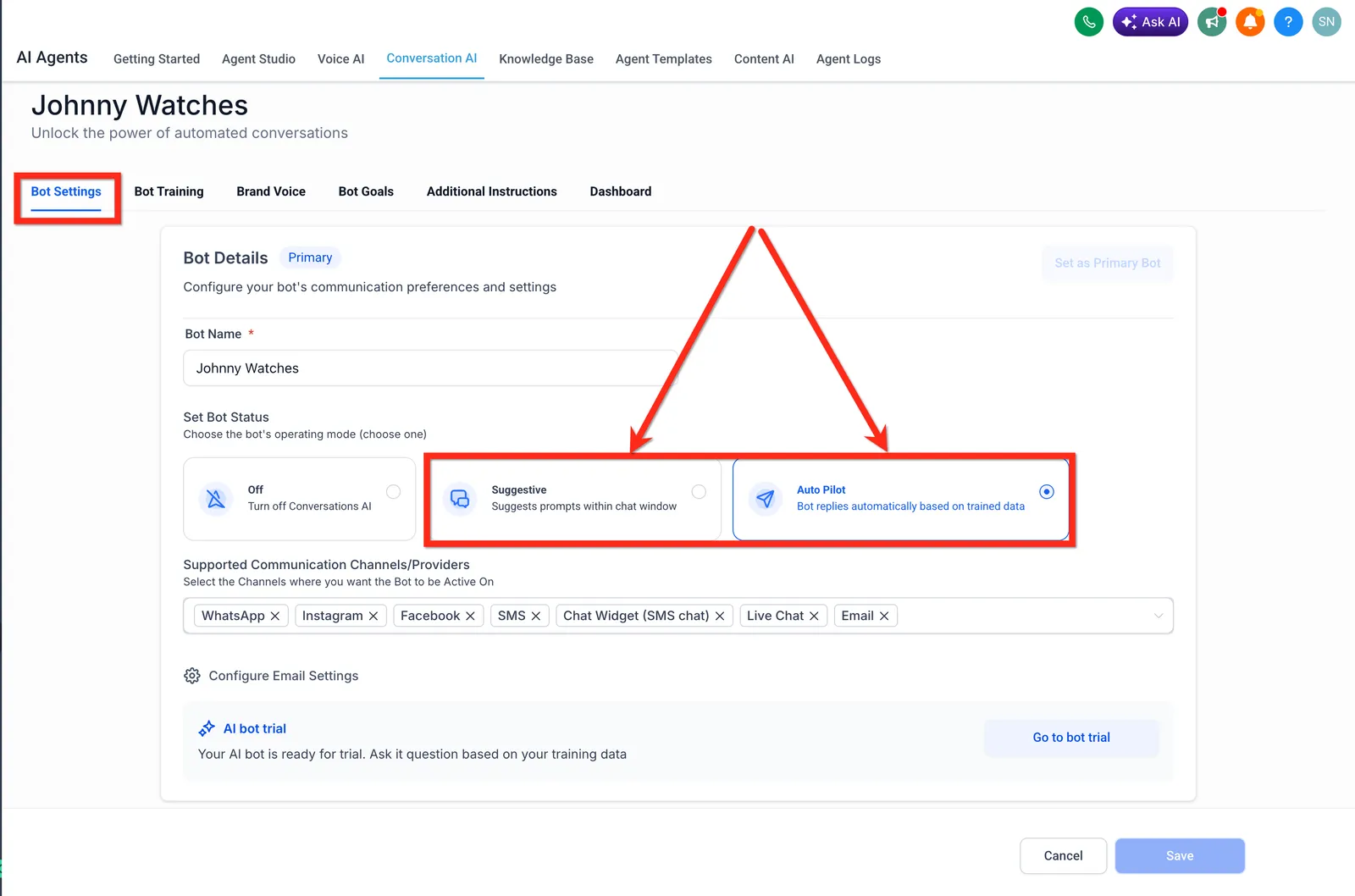
Task: Expand the communication channels dropdown arrow
Action: pos(1158,616)
